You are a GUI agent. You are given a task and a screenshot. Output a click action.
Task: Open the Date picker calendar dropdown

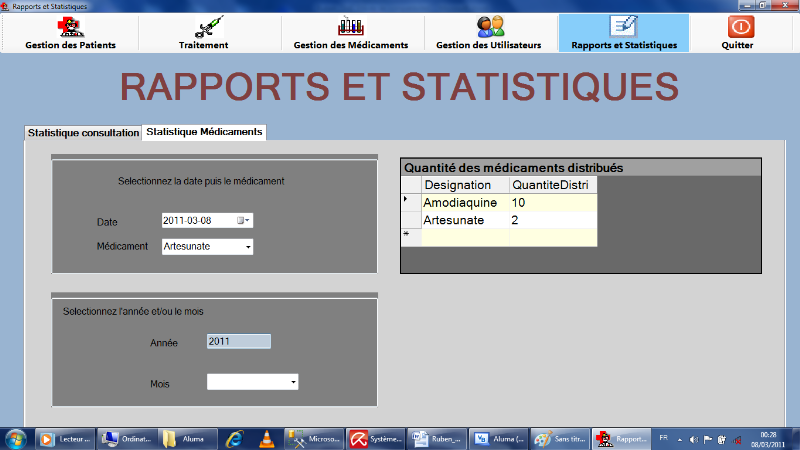point(243,220)
